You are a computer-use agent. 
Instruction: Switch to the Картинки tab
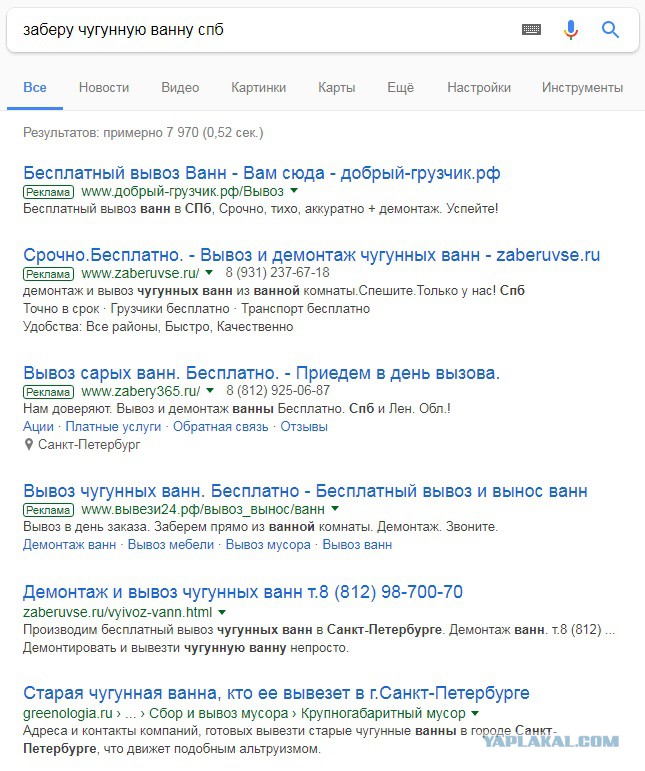[259, 88]
